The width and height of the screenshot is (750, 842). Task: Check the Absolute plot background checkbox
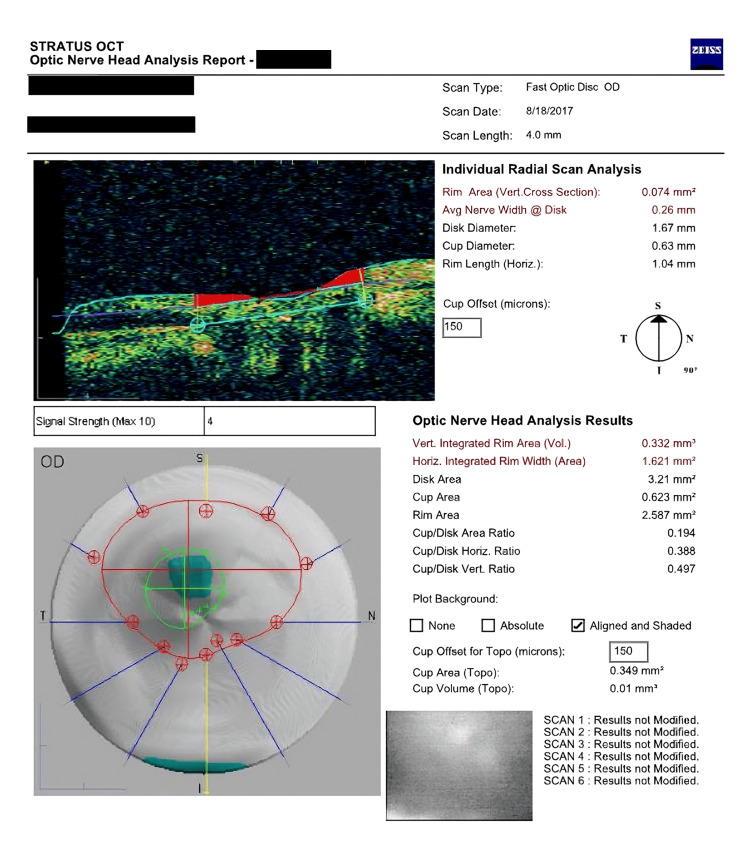click(487, 626)
